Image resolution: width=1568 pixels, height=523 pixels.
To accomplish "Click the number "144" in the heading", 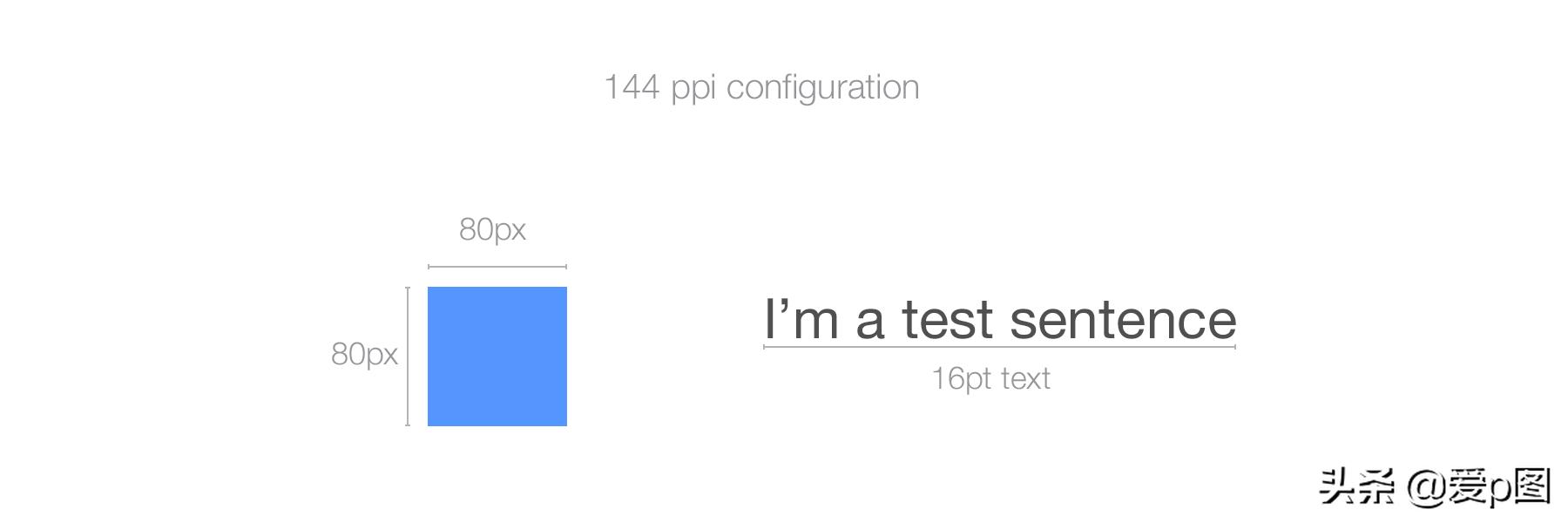I will (632, 87).
